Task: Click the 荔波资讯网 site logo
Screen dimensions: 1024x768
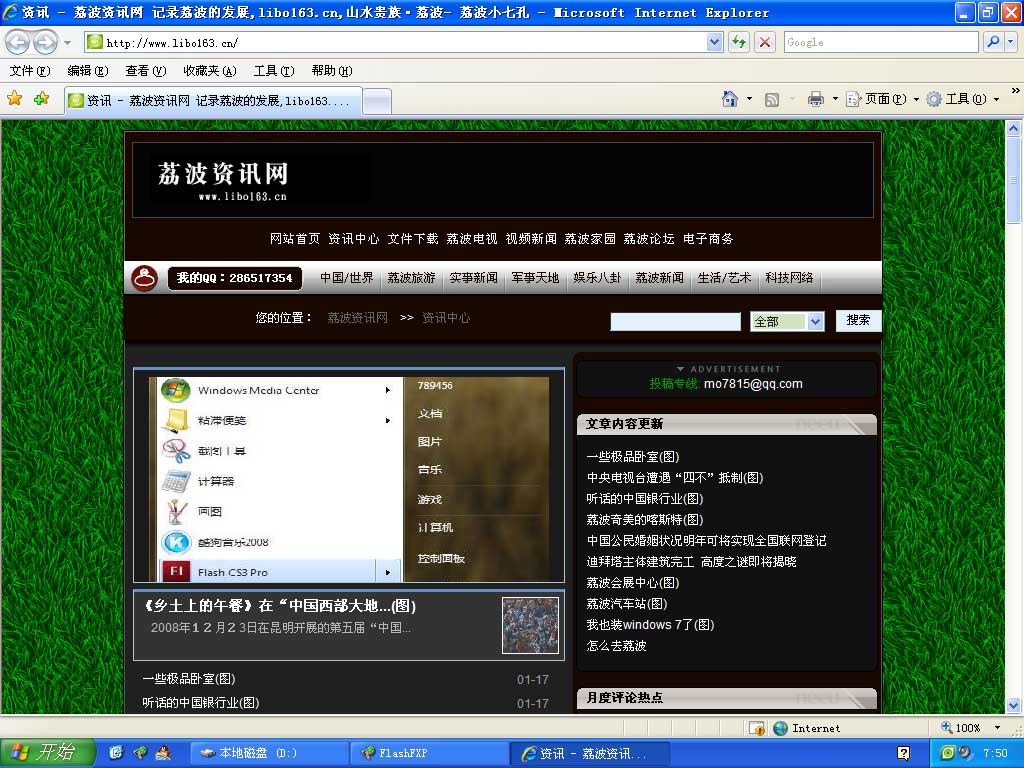Action: coord(222,180)
